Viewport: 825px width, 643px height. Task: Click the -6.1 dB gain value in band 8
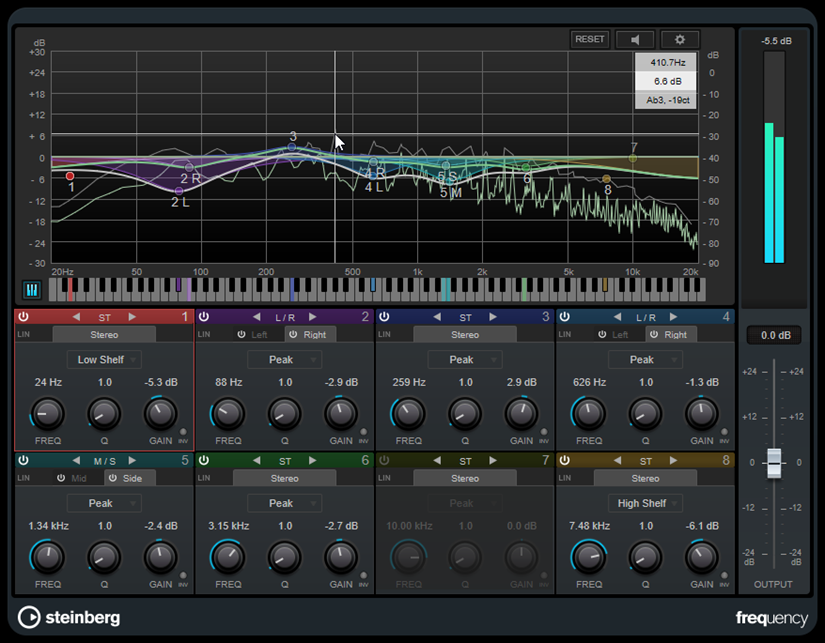pos(702,526)
